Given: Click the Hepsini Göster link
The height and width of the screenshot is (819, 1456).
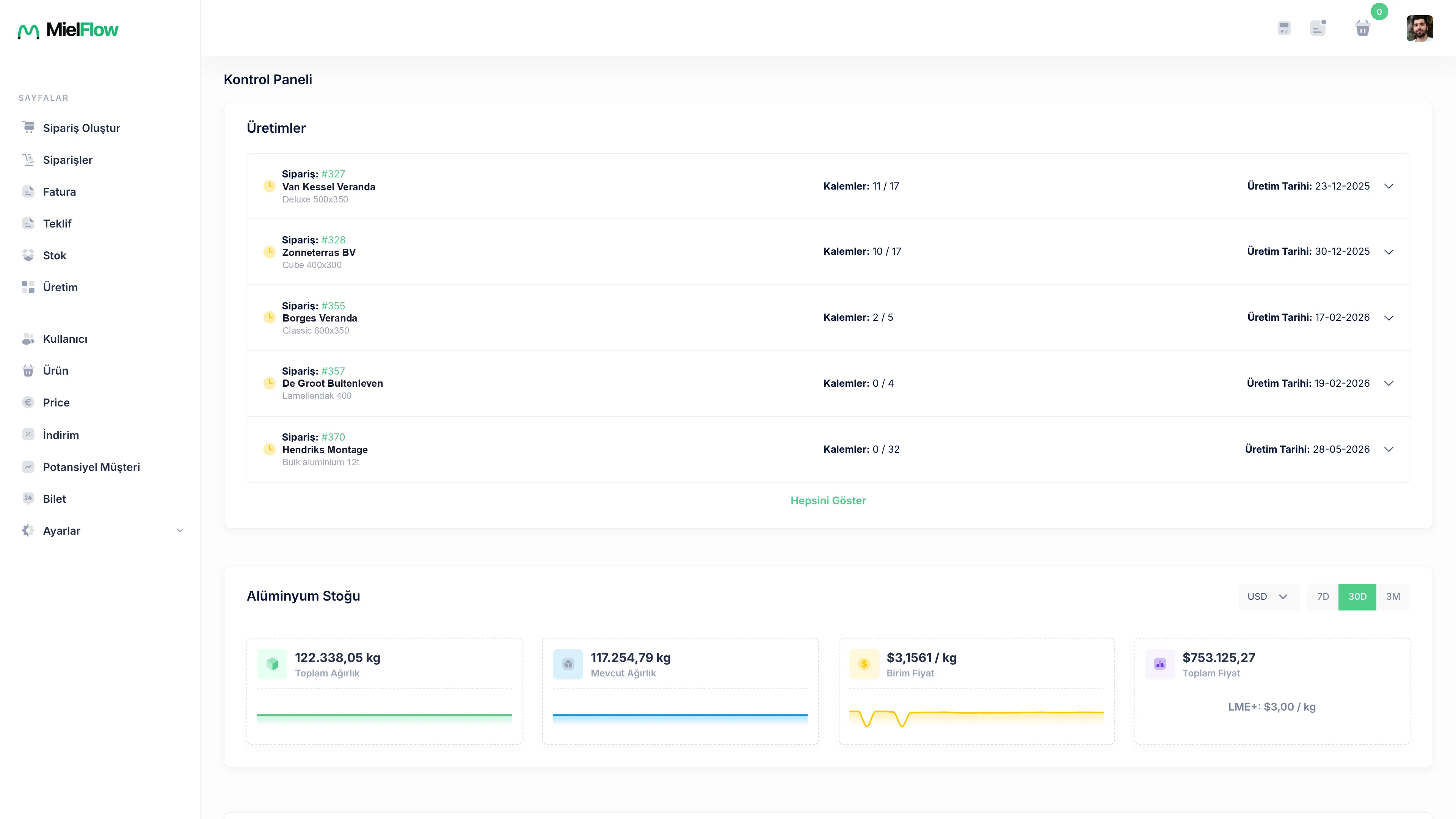Looking at the screenshot, I should click(828, 500).
